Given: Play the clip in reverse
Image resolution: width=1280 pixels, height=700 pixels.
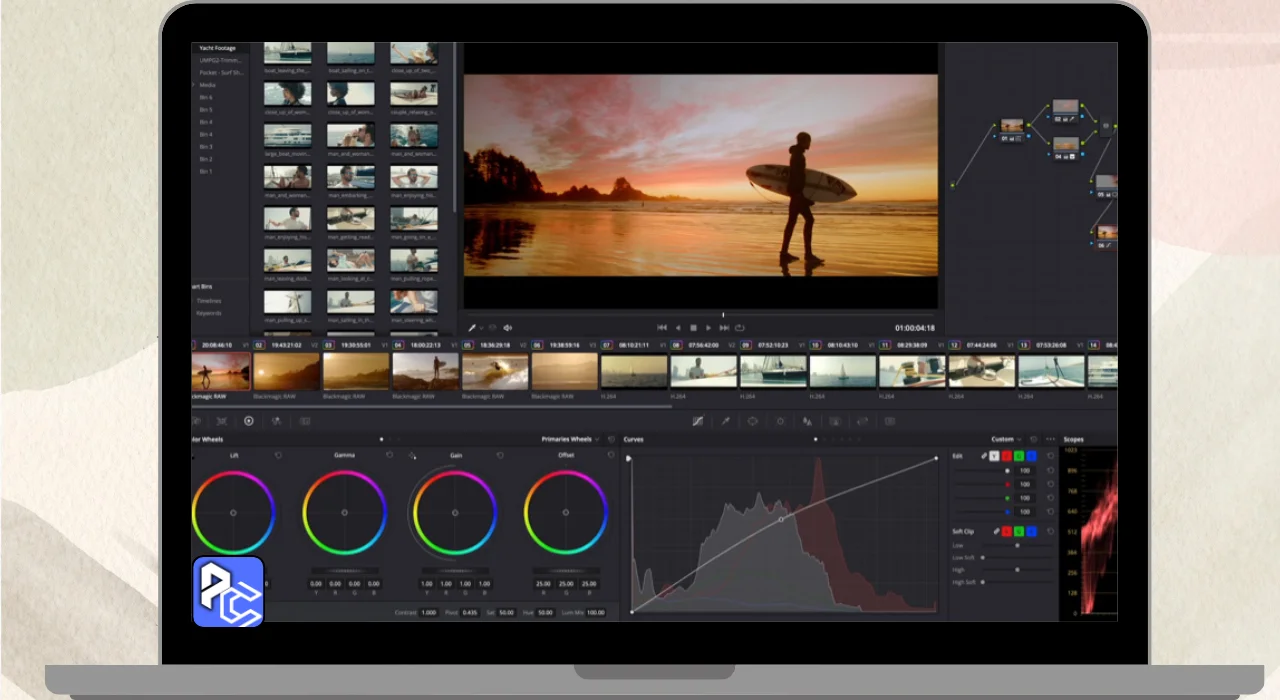Looking at the screenshot, I should 677,327.
